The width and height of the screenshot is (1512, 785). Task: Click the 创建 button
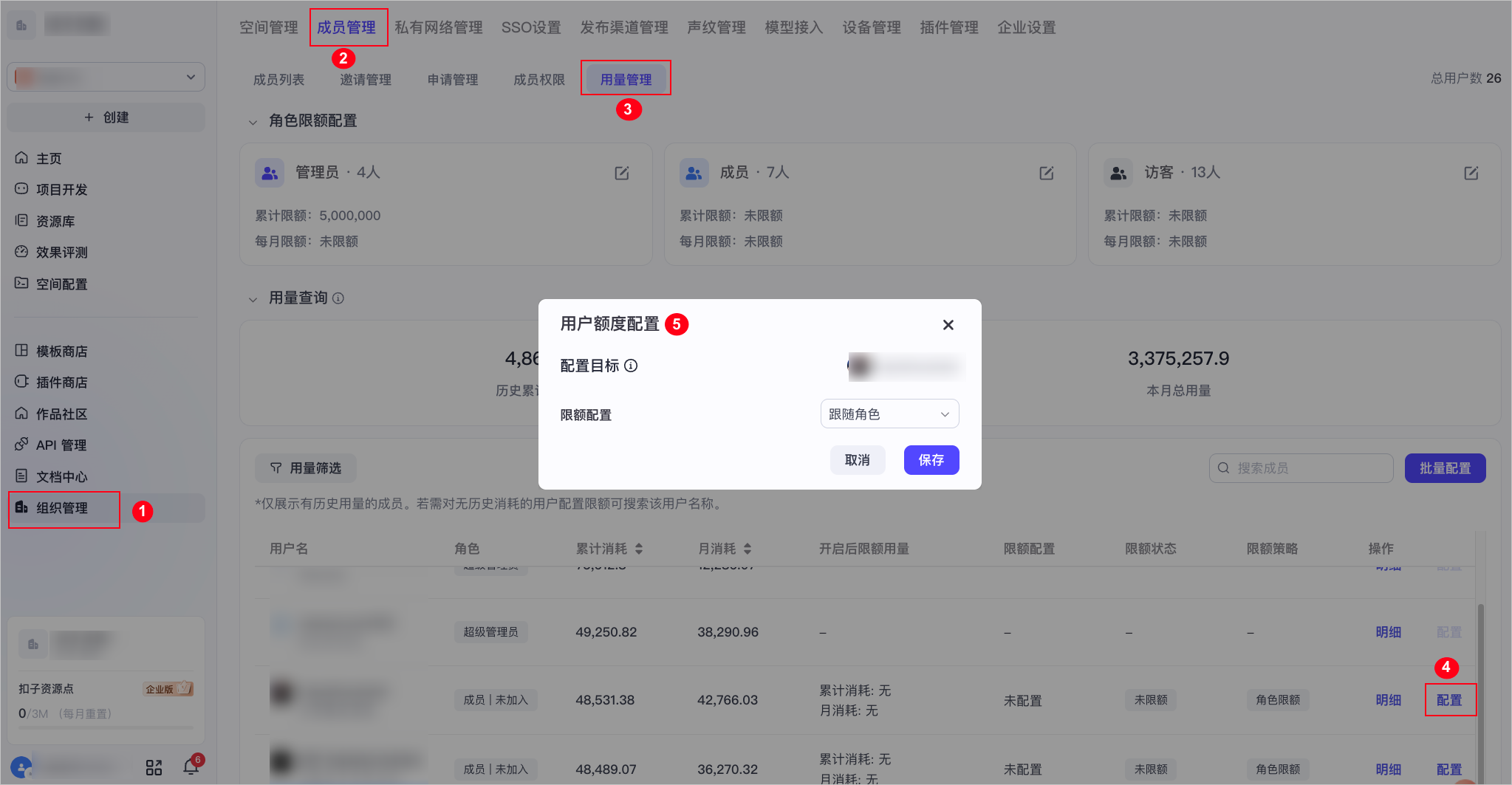[x=106, y=117]
